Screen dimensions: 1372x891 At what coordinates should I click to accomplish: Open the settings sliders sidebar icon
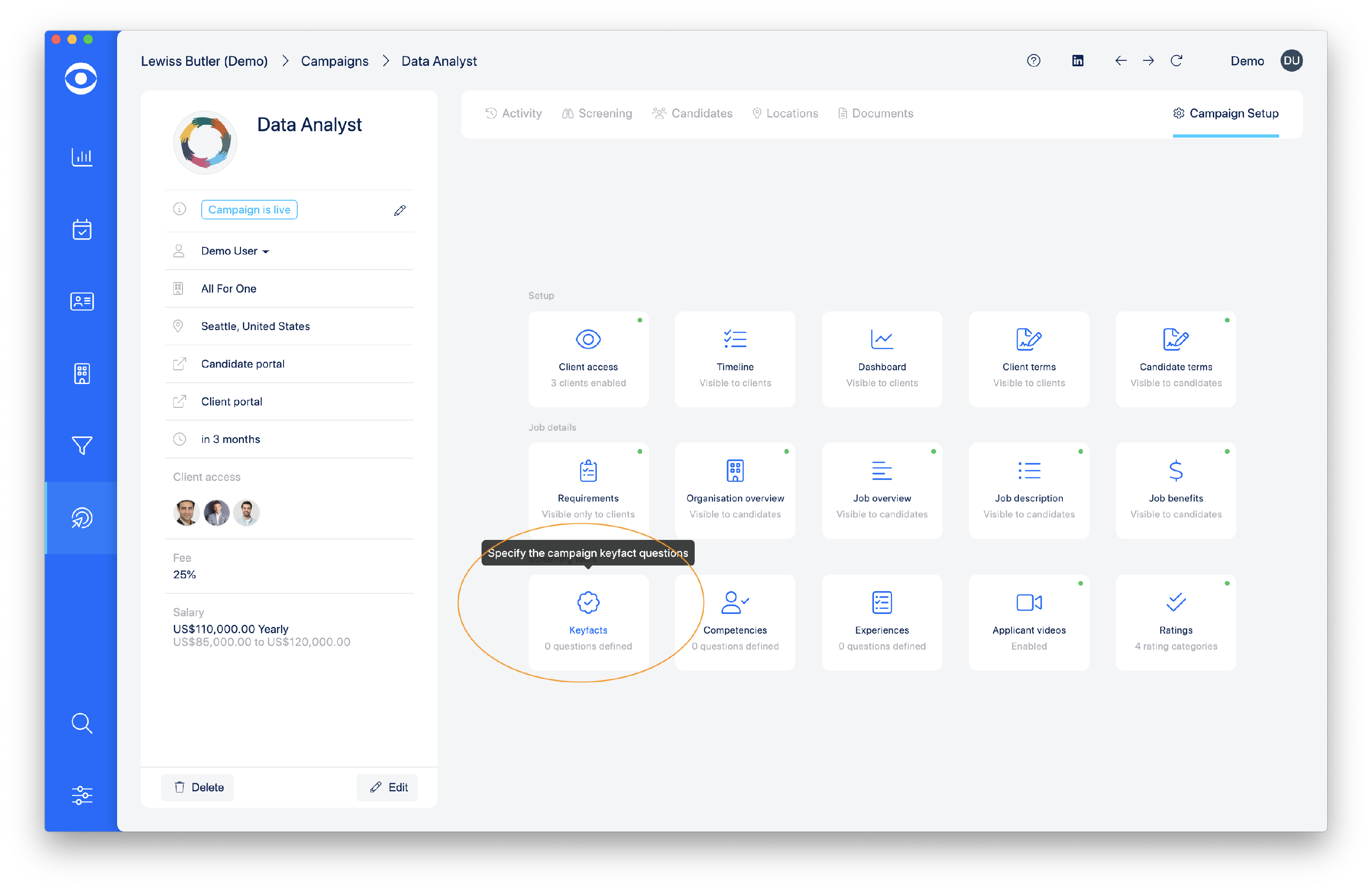click(x=81, y=795)
